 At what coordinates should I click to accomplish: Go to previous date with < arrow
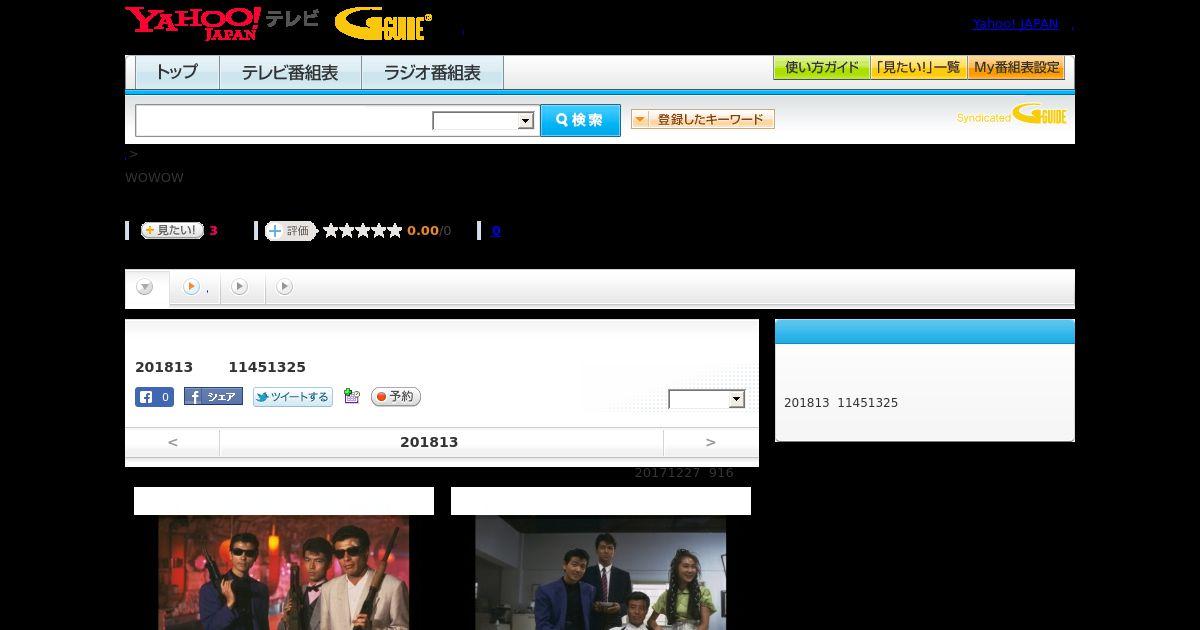pos(172,442)
